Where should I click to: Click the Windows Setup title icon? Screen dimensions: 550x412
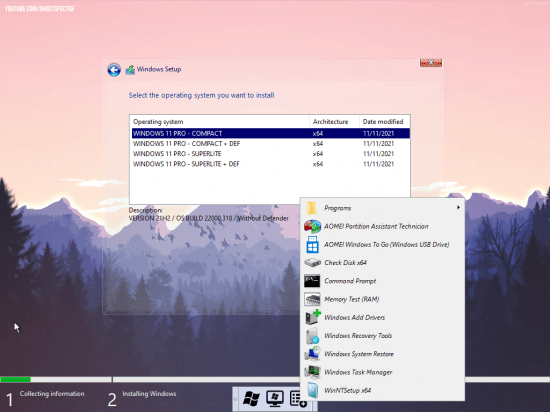(x=130, y=69)
